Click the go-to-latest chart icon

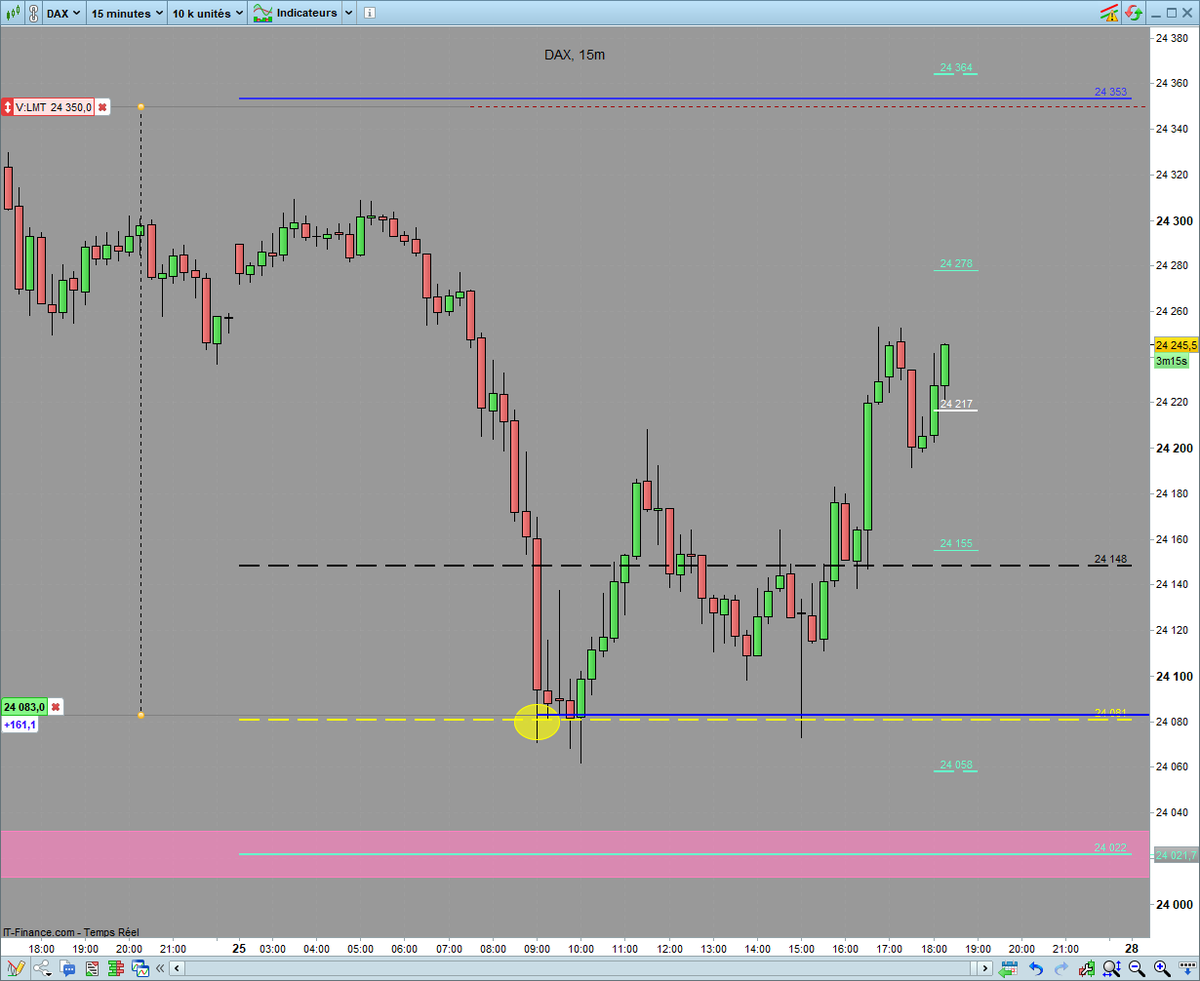[1009, 968]
